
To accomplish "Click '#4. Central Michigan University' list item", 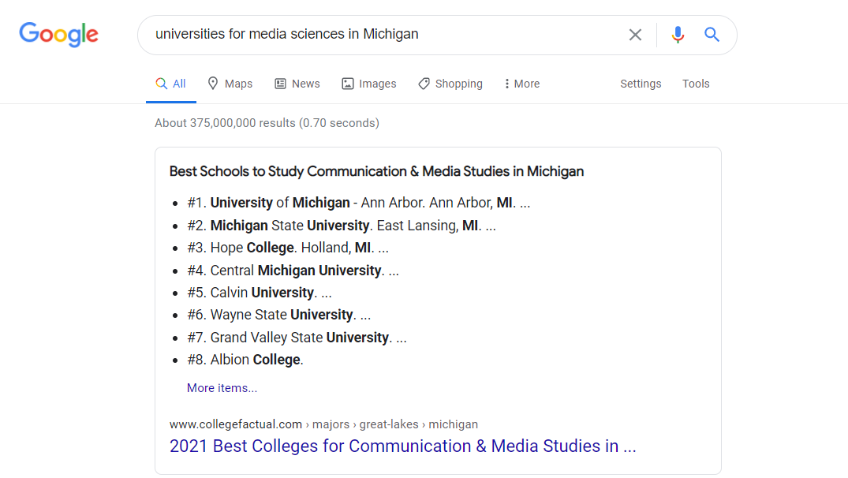I will click(x=293, y=270).
